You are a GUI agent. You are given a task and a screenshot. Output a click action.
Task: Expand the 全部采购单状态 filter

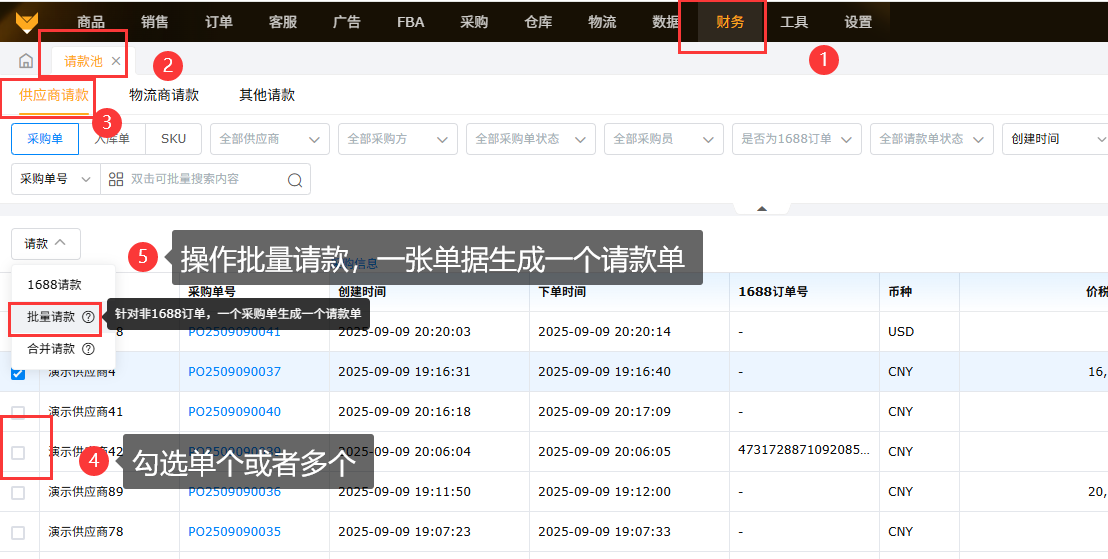tap(530, 139)
